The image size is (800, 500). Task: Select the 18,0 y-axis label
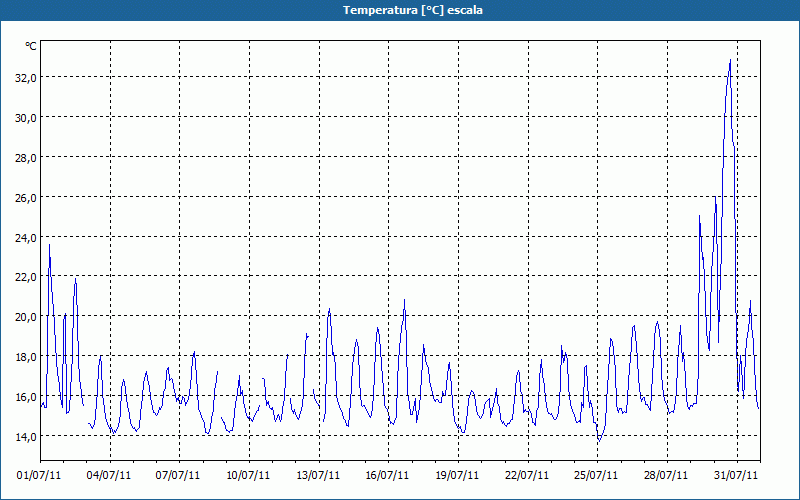(x=26, y=357)
